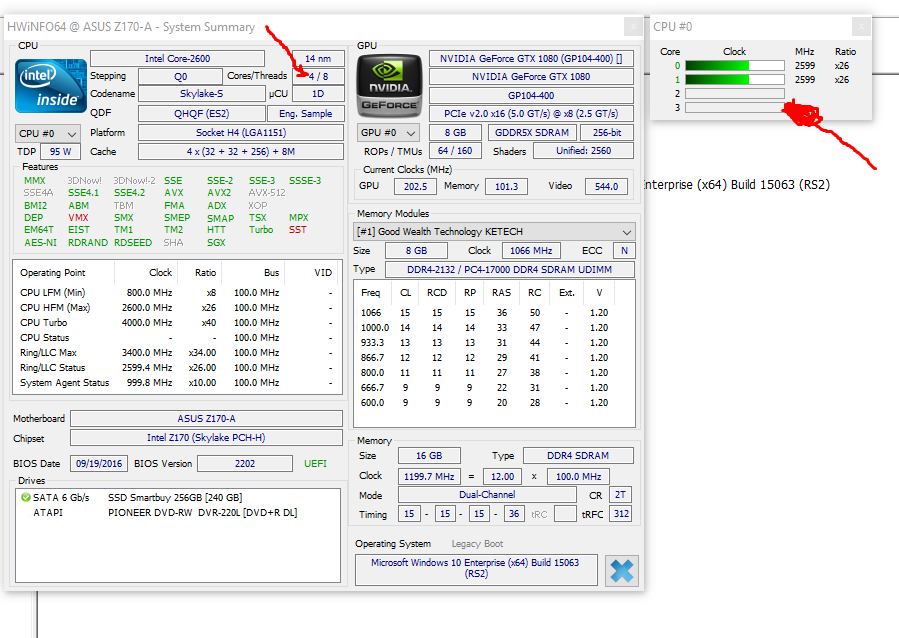
Task: Click the 64 / 160 ROPs/TMUs field
Action: [x=455, y=151]
